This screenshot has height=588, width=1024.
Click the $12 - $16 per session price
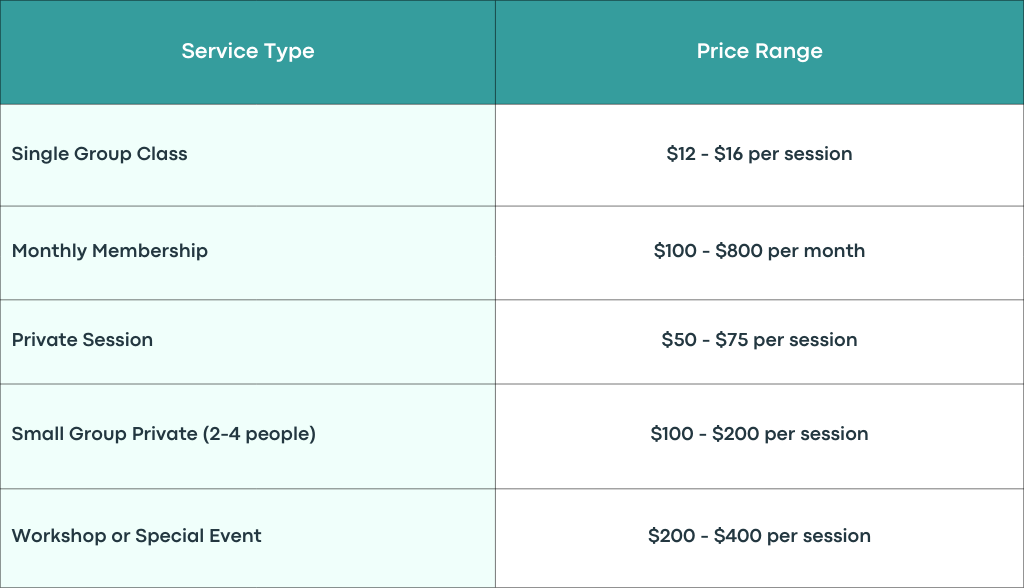[x=760, y=154]
